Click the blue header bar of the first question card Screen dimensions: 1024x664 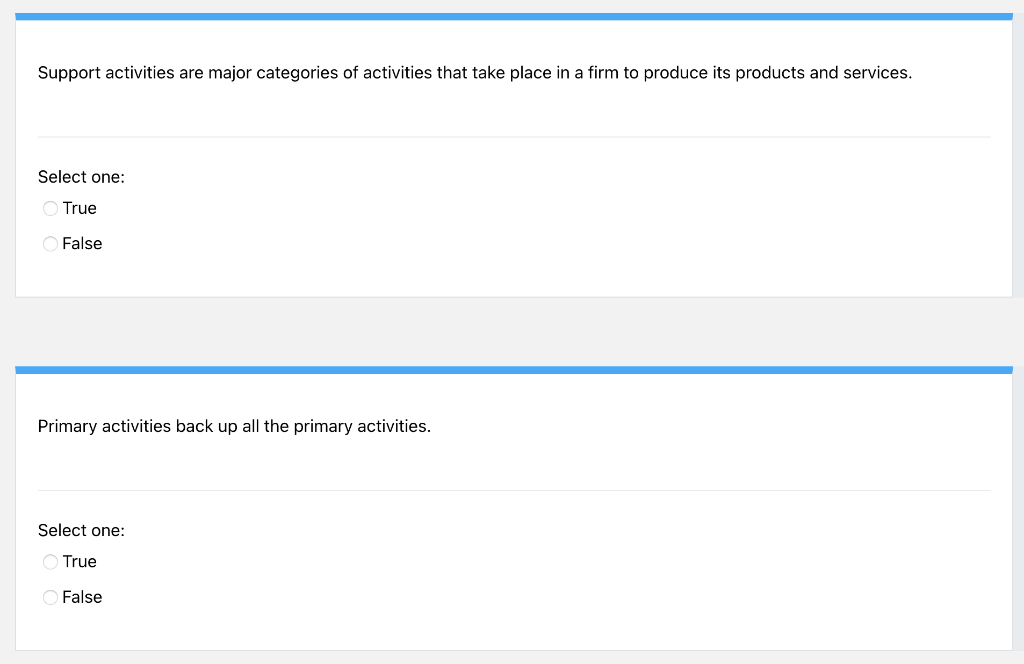[x=514, y=17]
